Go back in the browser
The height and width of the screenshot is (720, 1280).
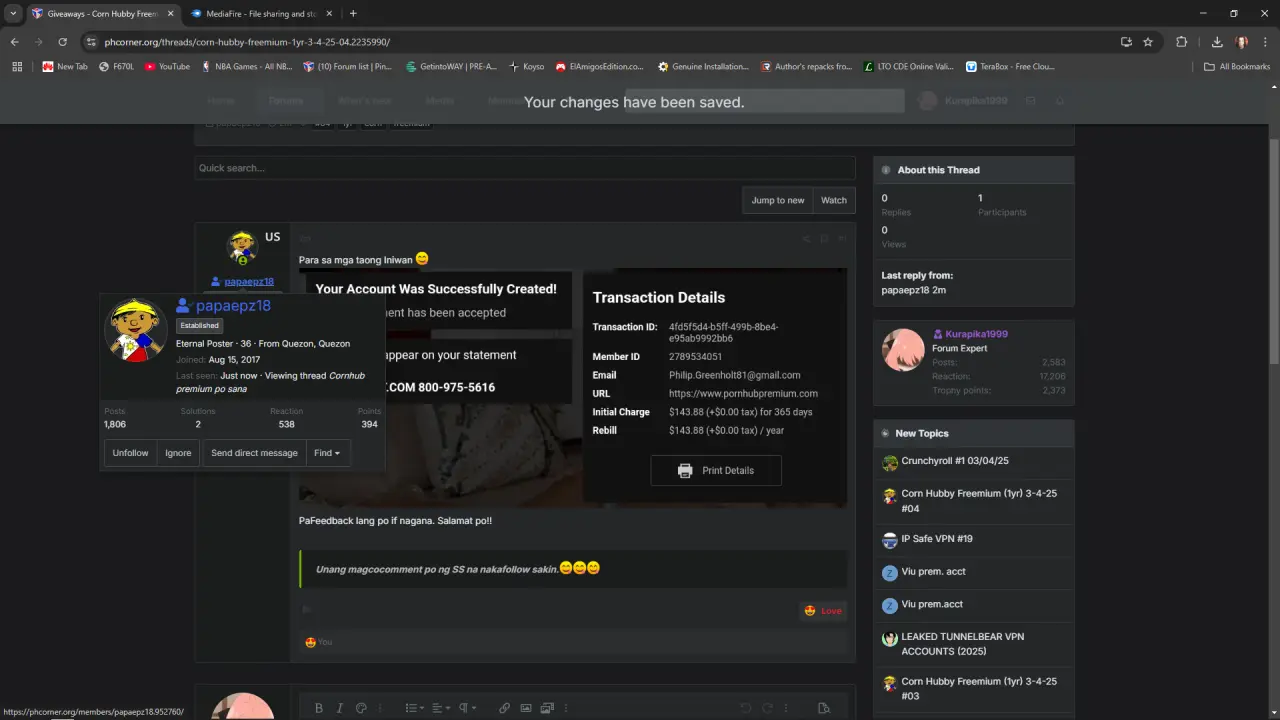pos(15,42)
